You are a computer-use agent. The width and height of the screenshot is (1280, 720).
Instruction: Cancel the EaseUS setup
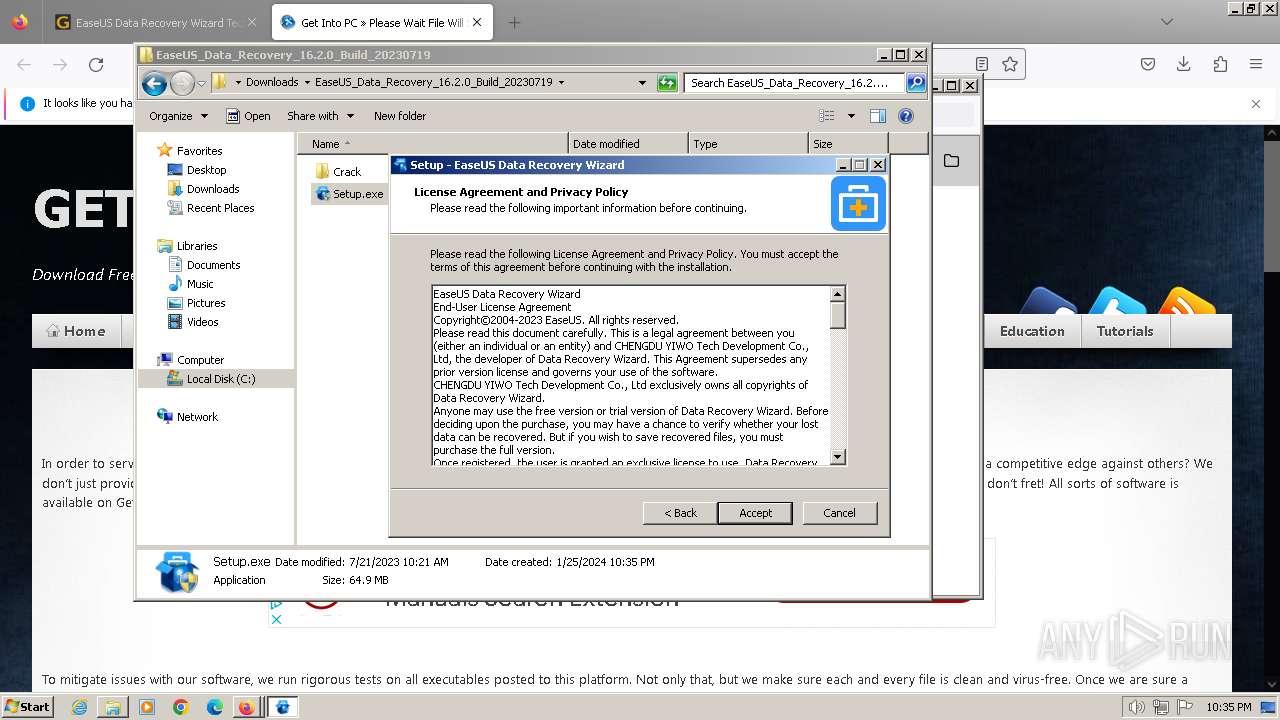coord(839,513)
